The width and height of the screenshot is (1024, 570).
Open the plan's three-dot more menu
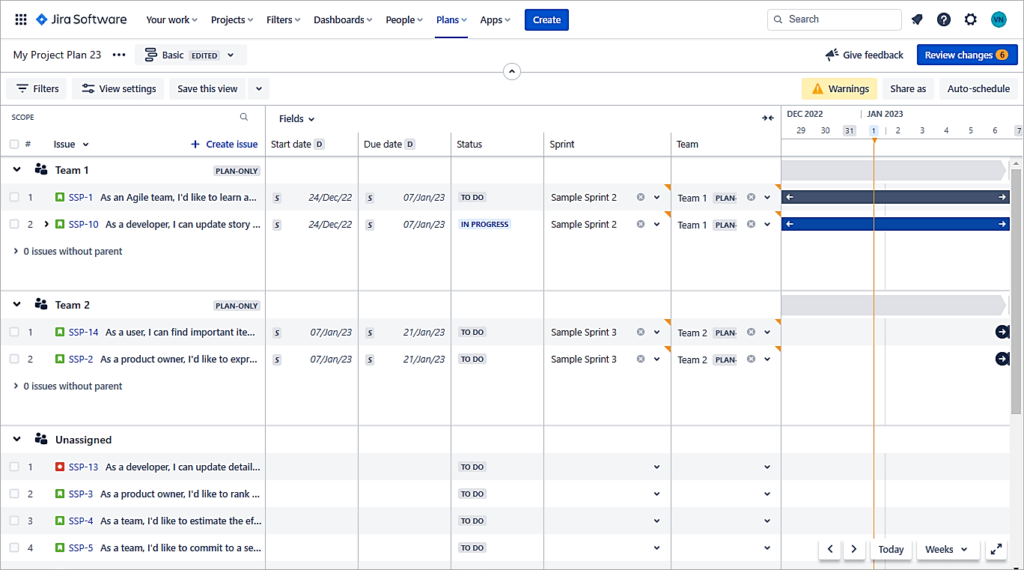pyautogui.click(x=119, y=55)
